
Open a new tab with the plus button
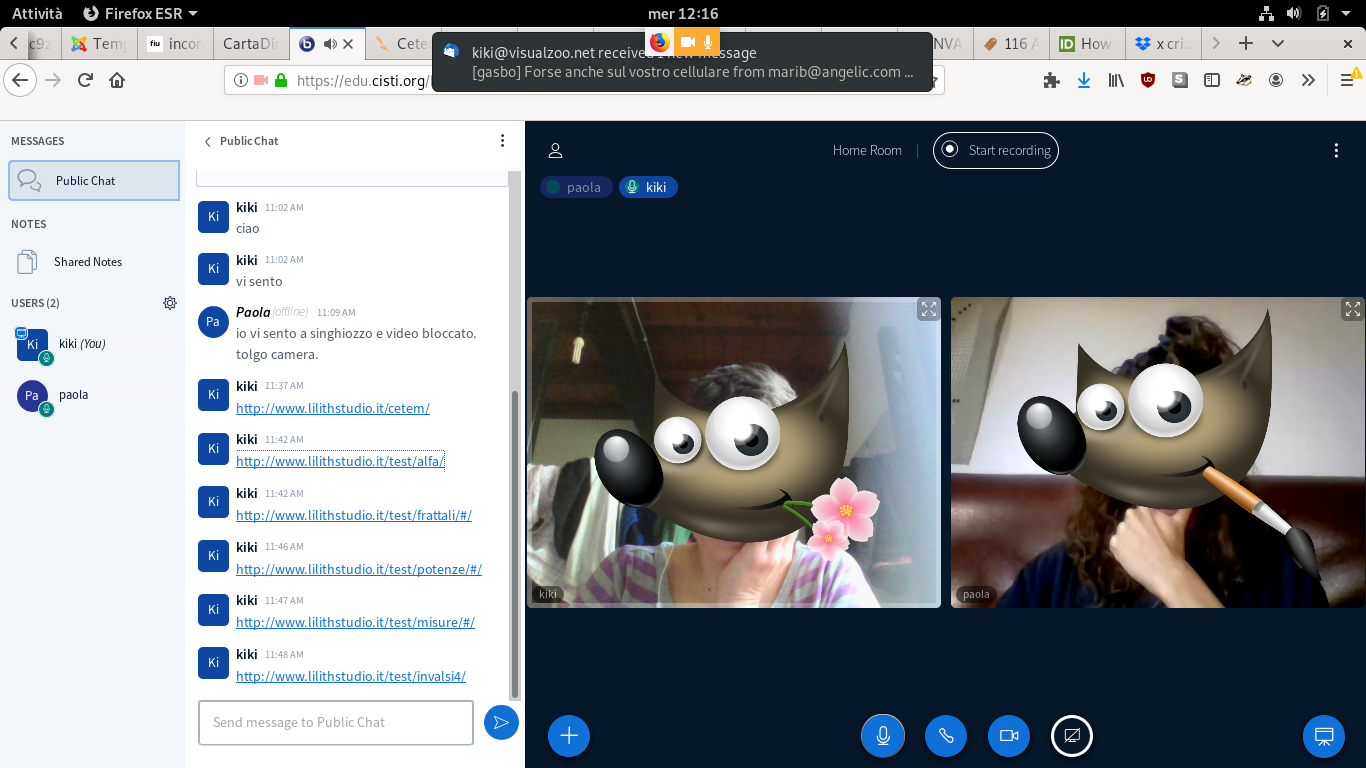point(1246,43)
